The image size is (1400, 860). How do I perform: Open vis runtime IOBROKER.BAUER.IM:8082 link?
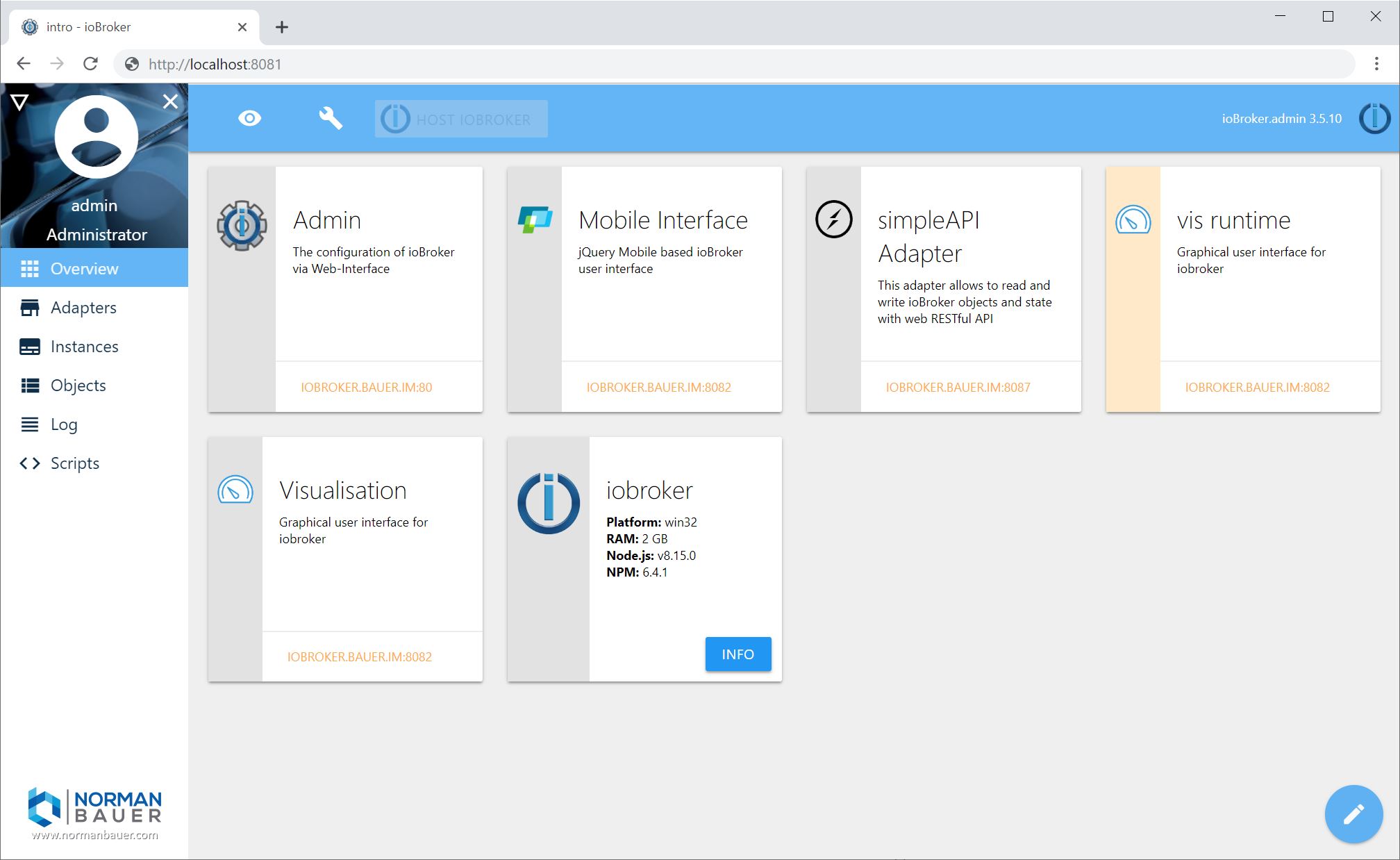pos(1257,387)
